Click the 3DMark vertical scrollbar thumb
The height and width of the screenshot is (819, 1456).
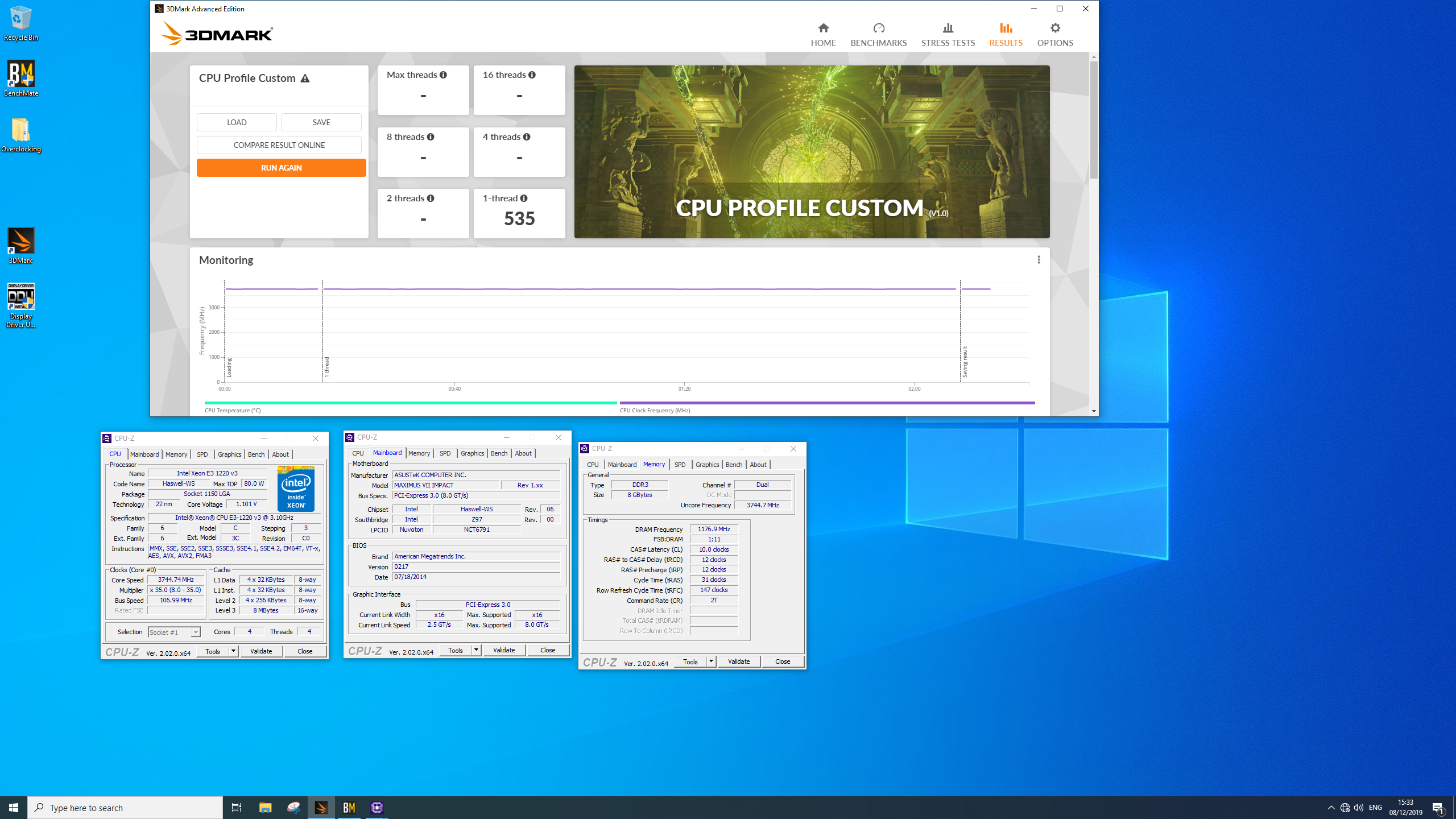pyautogui.click(x=1094, y=120)
